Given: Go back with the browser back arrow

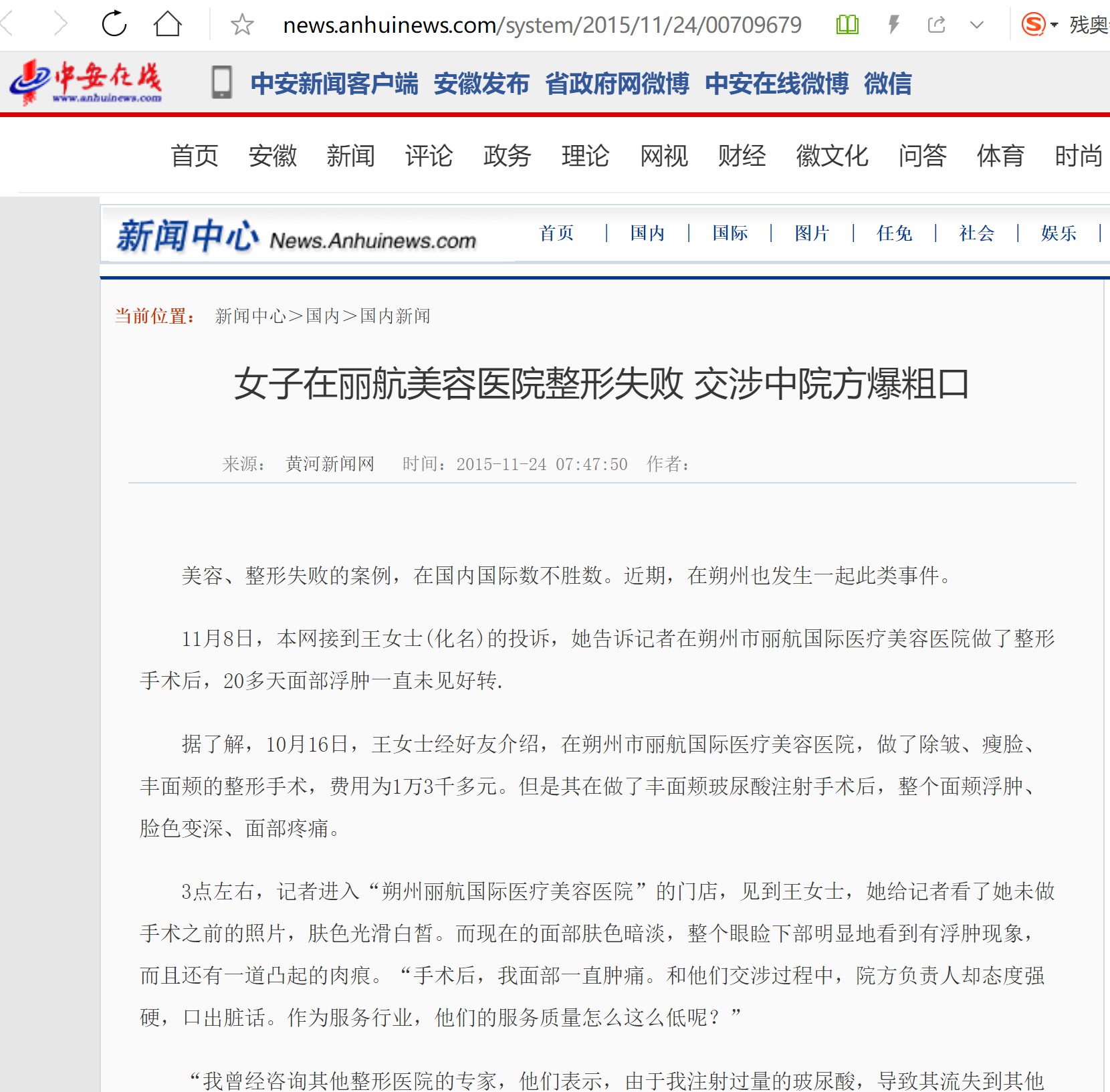Looking at the screenshot, I should pyautogui.click(x=7, y=24).
